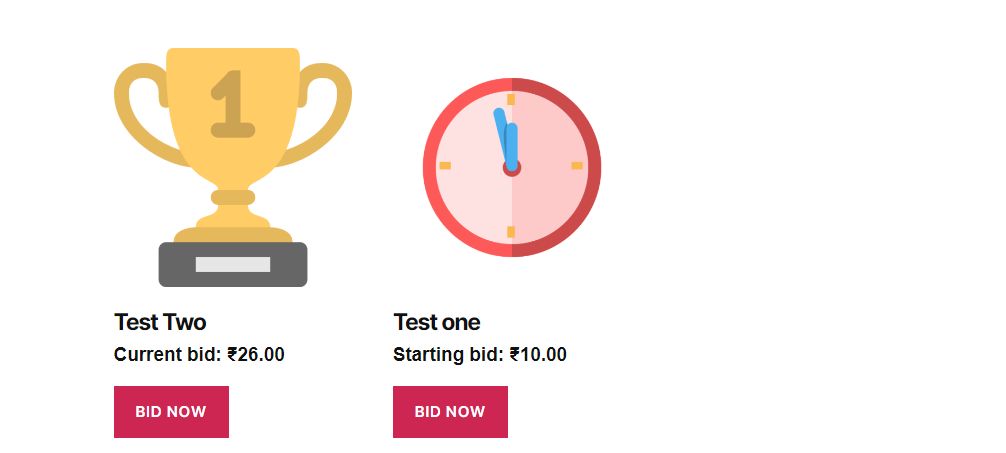
Task: Click the red clock product image
Action: (x=512, y=167)
